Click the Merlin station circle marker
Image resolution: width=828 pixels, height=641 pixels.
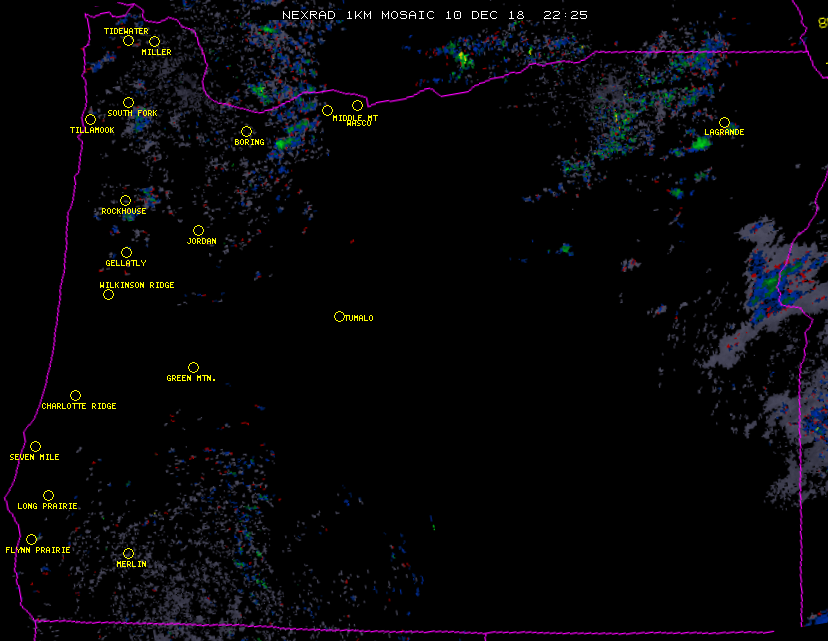pos(128,553)
